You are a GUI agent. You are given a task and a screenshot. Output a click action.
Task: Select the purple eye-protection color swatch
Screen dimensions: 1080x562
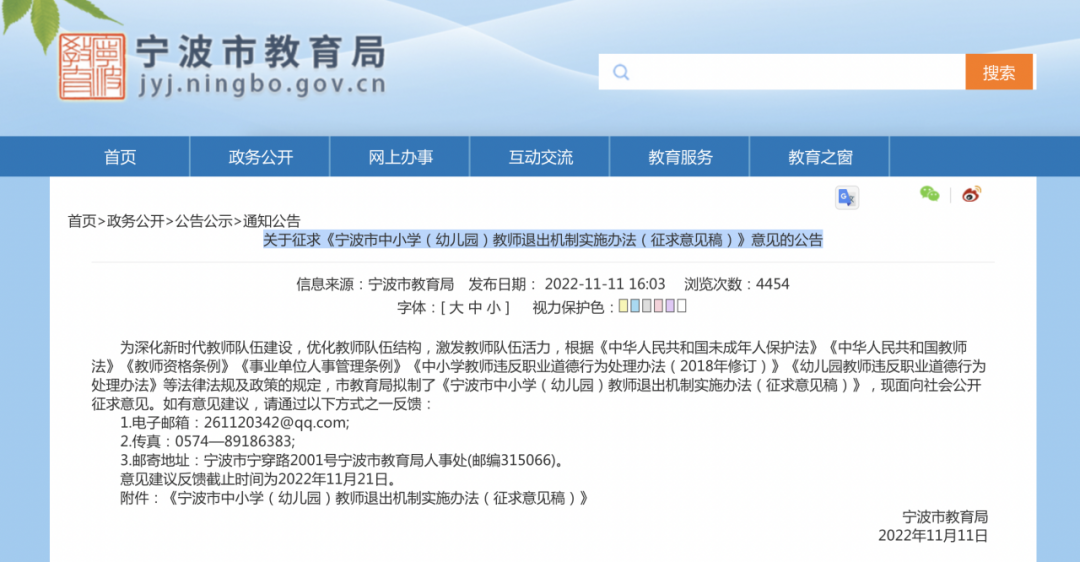[670, 306]
